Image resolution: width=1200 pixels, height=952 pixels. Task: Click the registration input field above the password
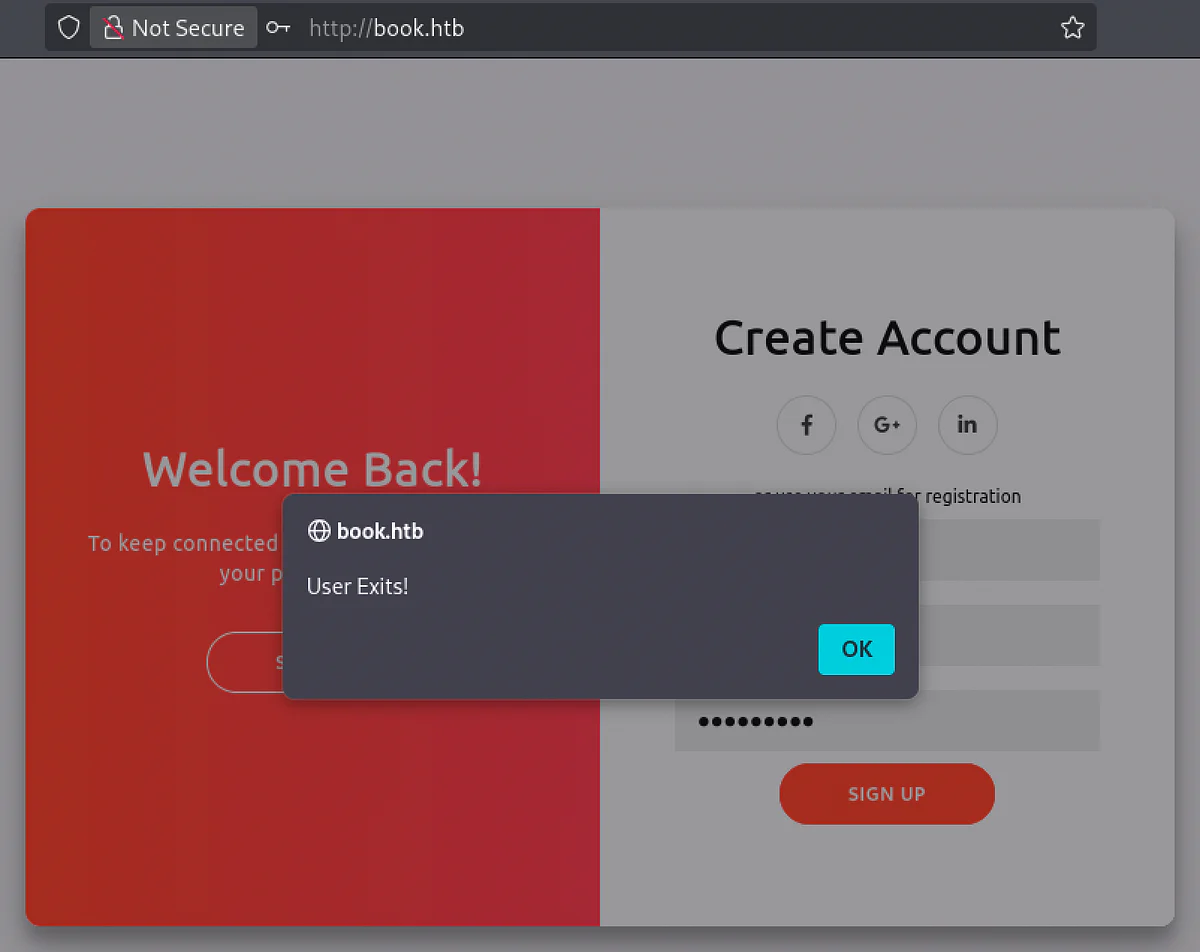pos(1009,635)
